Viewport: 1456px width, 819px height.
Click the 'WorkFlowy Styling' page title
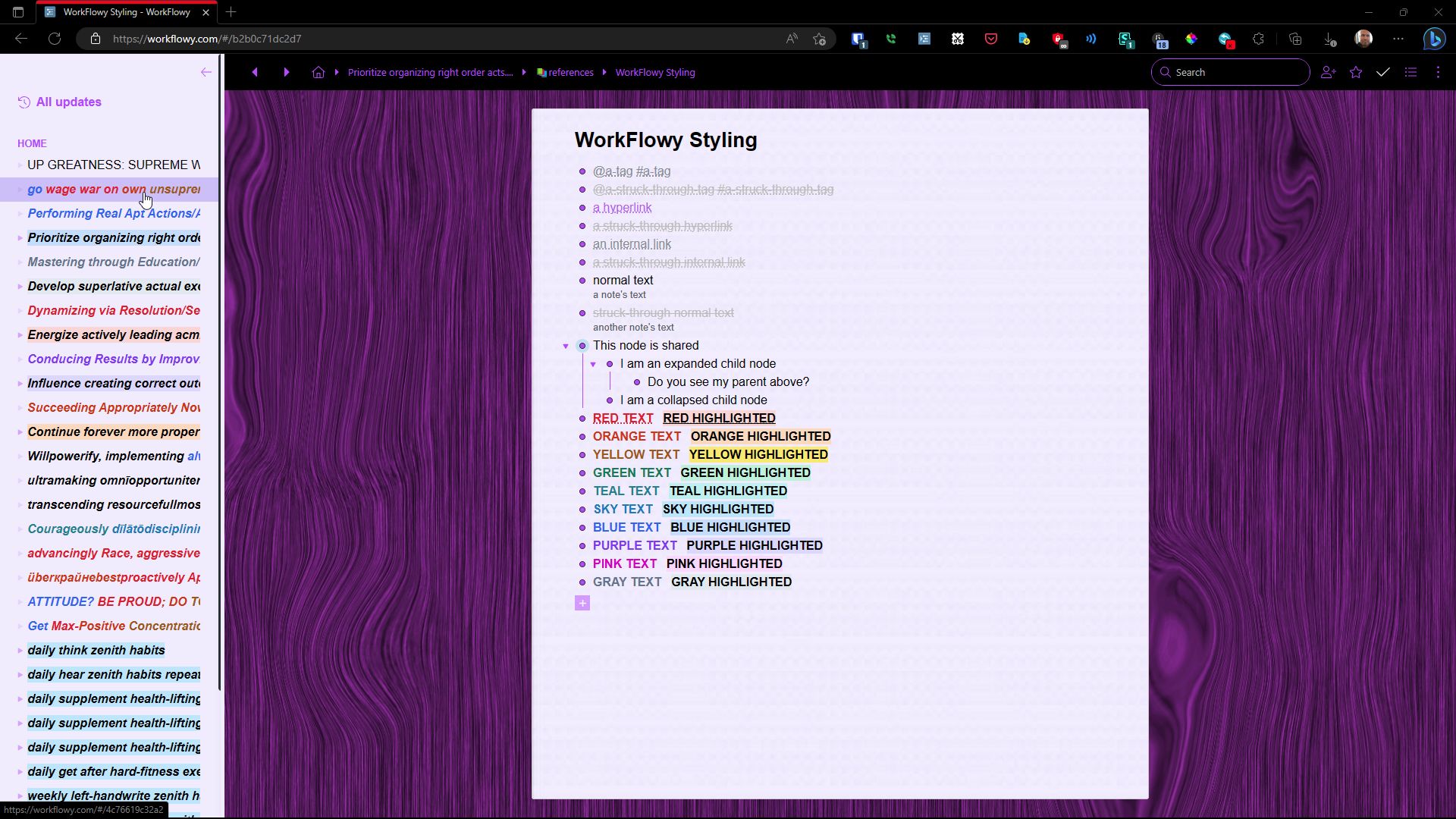click(666, 140)
